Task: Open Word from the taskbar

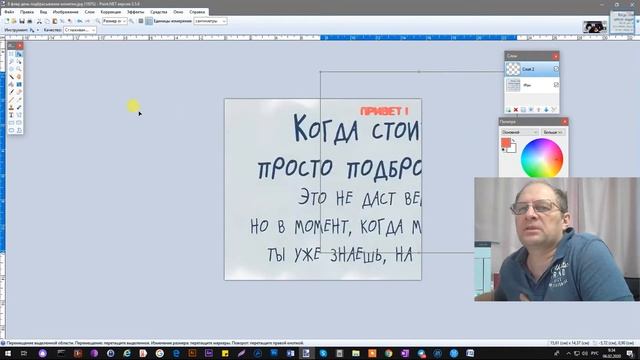Action: (290, 353)
